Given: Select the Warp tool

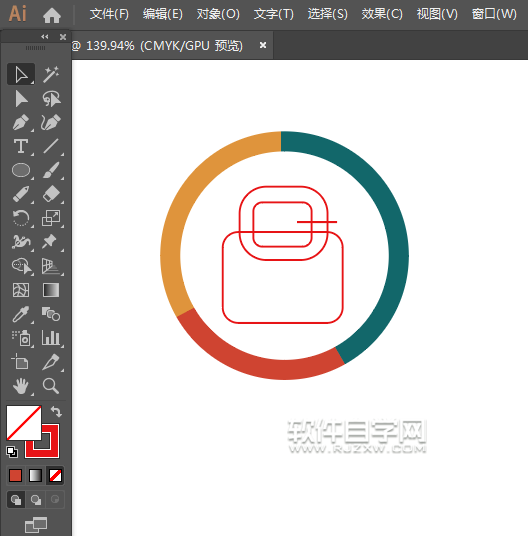Looking at the screenshot, I should coord(21,242).
